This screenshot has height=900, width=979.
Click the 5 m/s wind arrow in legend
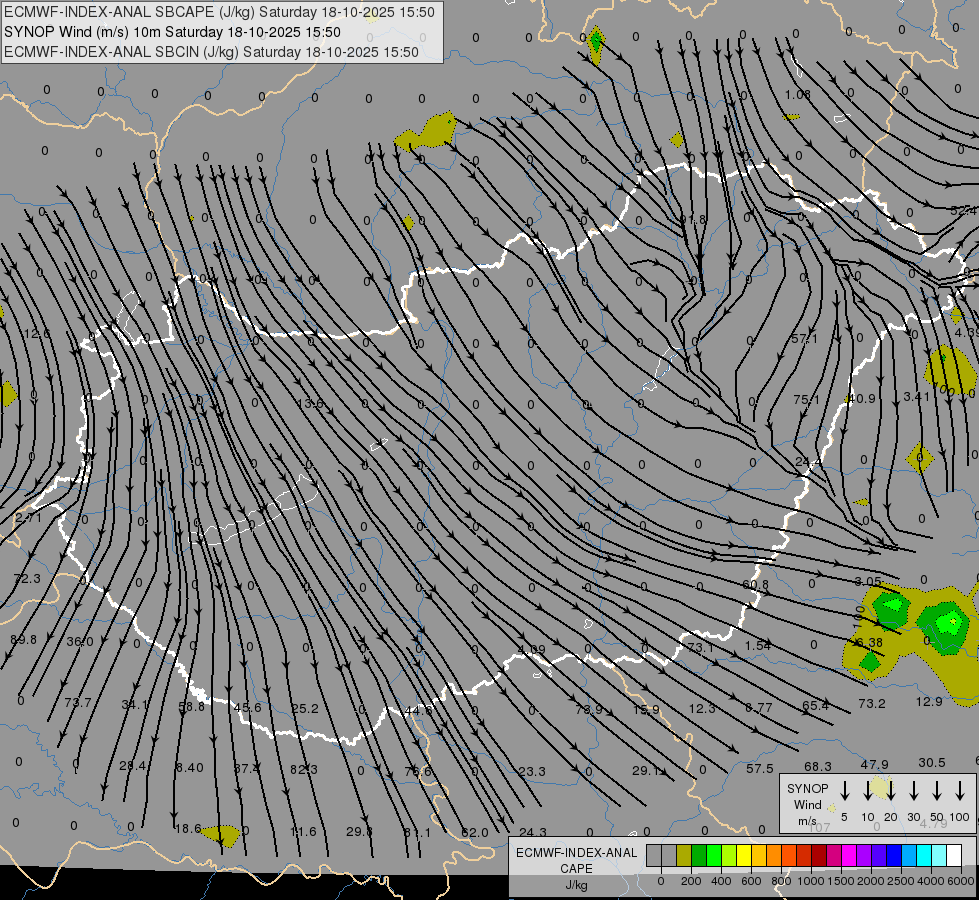(x=845, y=791)
